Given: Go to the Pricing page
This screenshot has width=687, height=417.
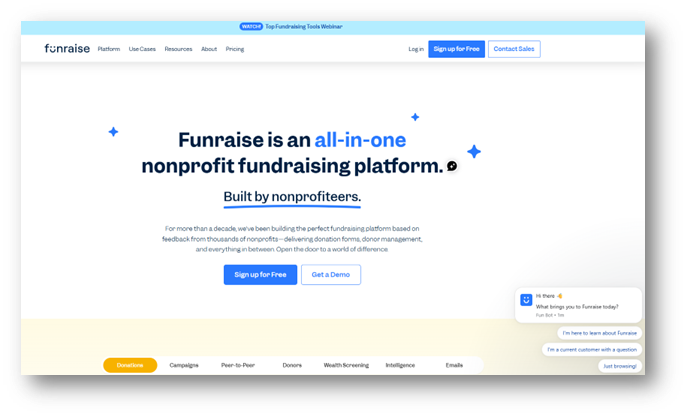Looking at the screenshot, I should (235, 49).
